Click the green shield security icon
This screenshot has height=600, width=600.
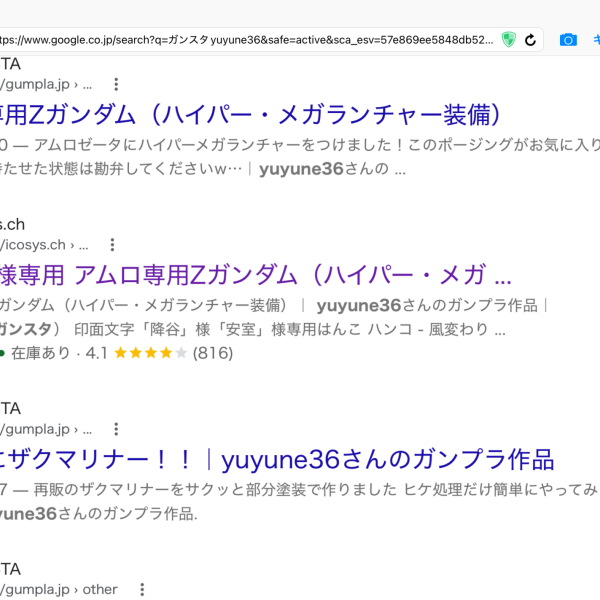point(509,40)
